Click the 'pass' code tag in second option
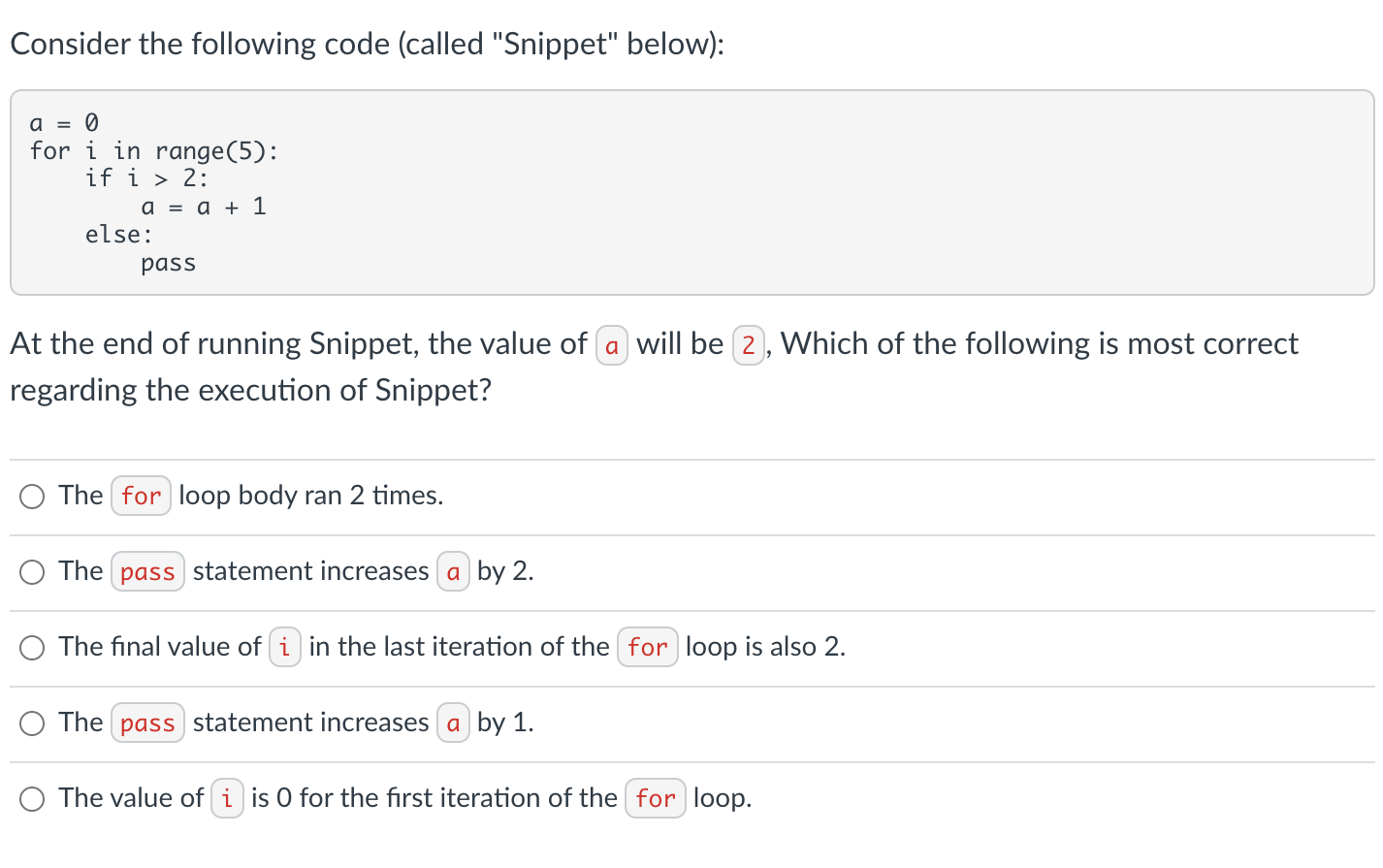The width and height of the screenshot is (1383, 868). tap(147, 572)
